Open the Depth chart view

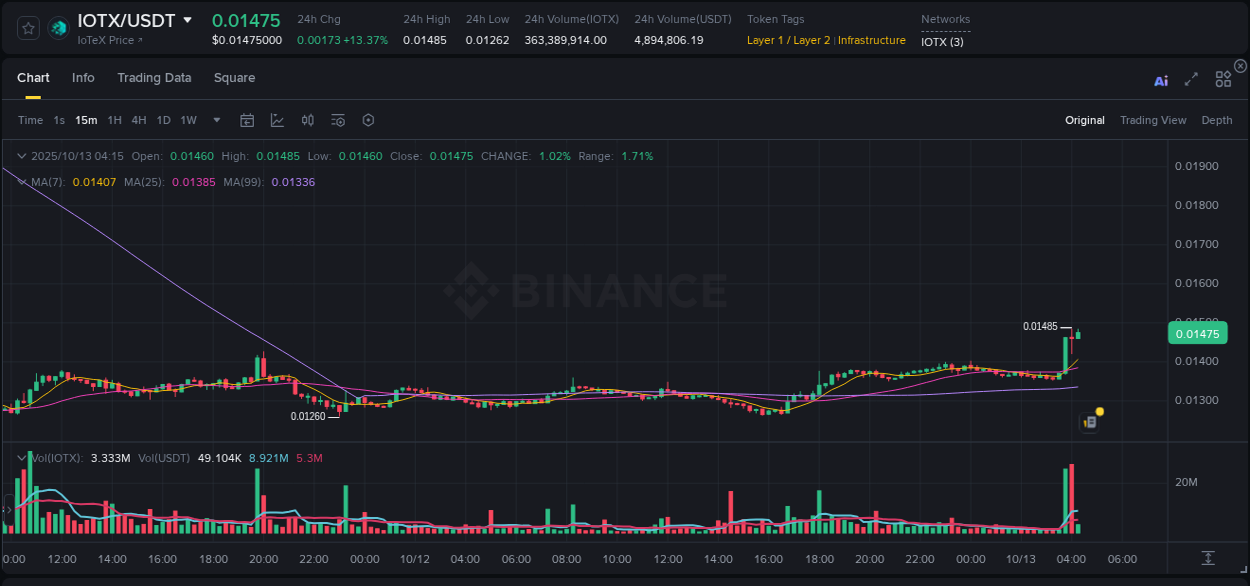pyautogui.click(x=1217, y=120)
